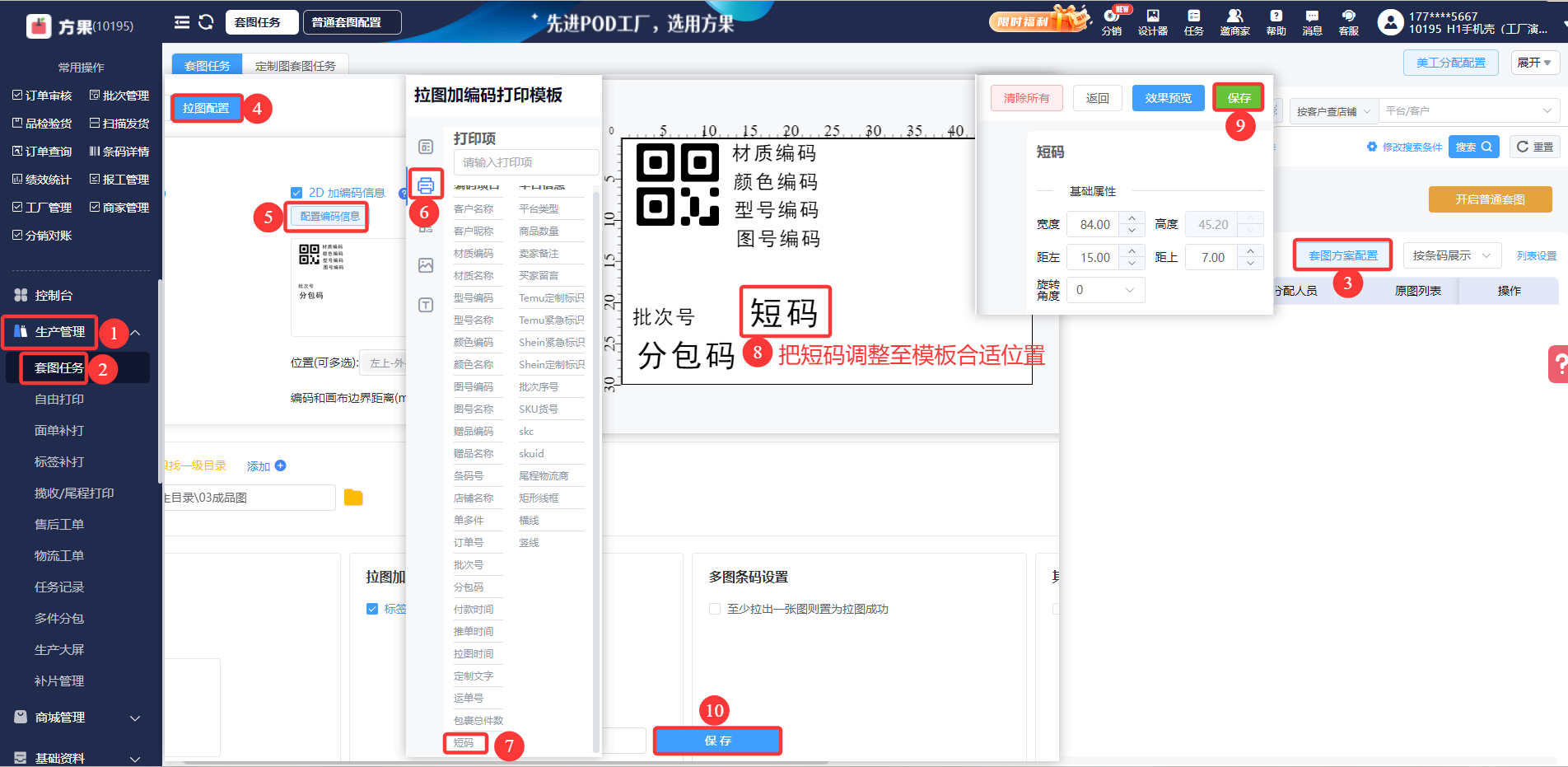Click the 套图方案配置 button
The height and width of the screenshot is (767, 1568).
[1342, 255]
